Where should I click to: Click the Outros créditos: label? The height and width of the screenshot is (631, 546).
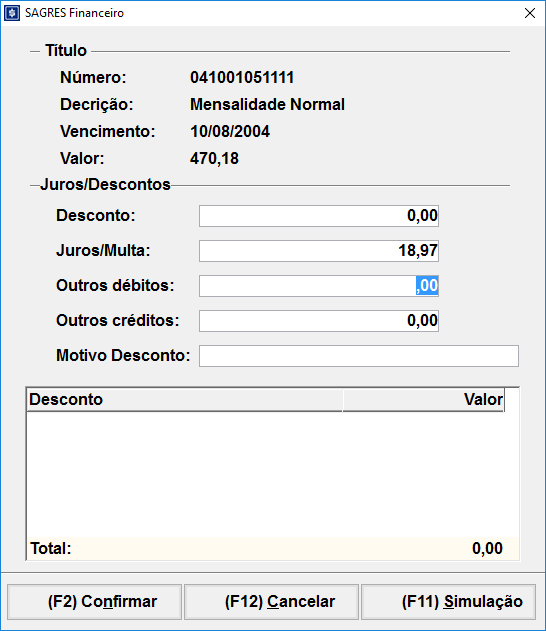point(117,321)
